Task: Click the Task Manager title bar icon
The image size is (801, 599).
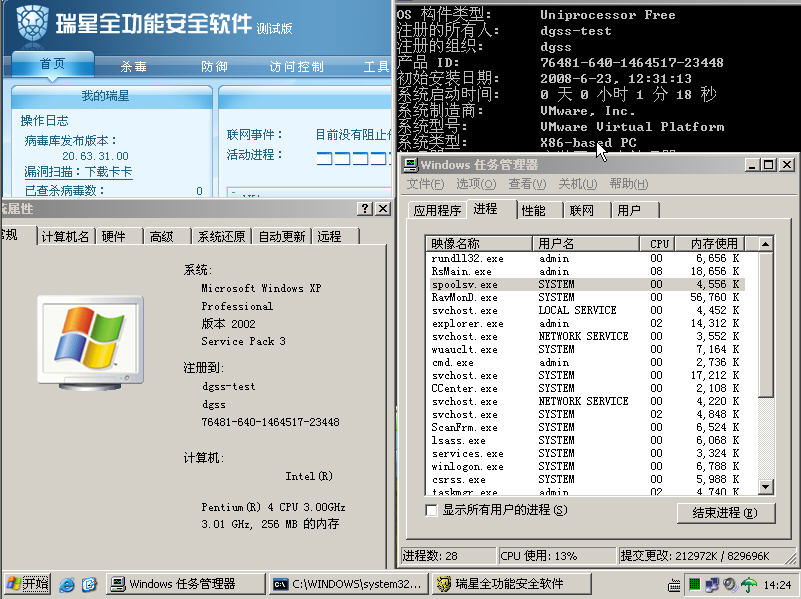Action: [410, 164]
